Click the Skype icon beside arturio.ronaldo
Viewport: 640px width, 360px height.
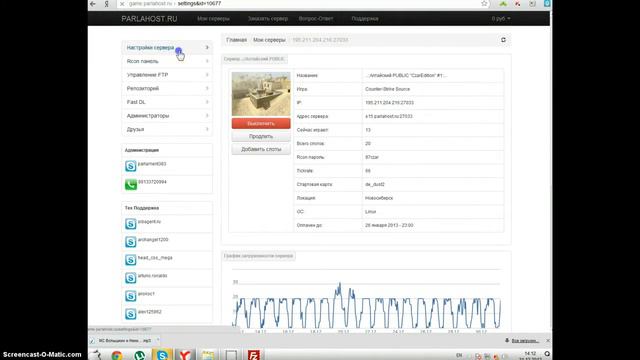(131, 278)
